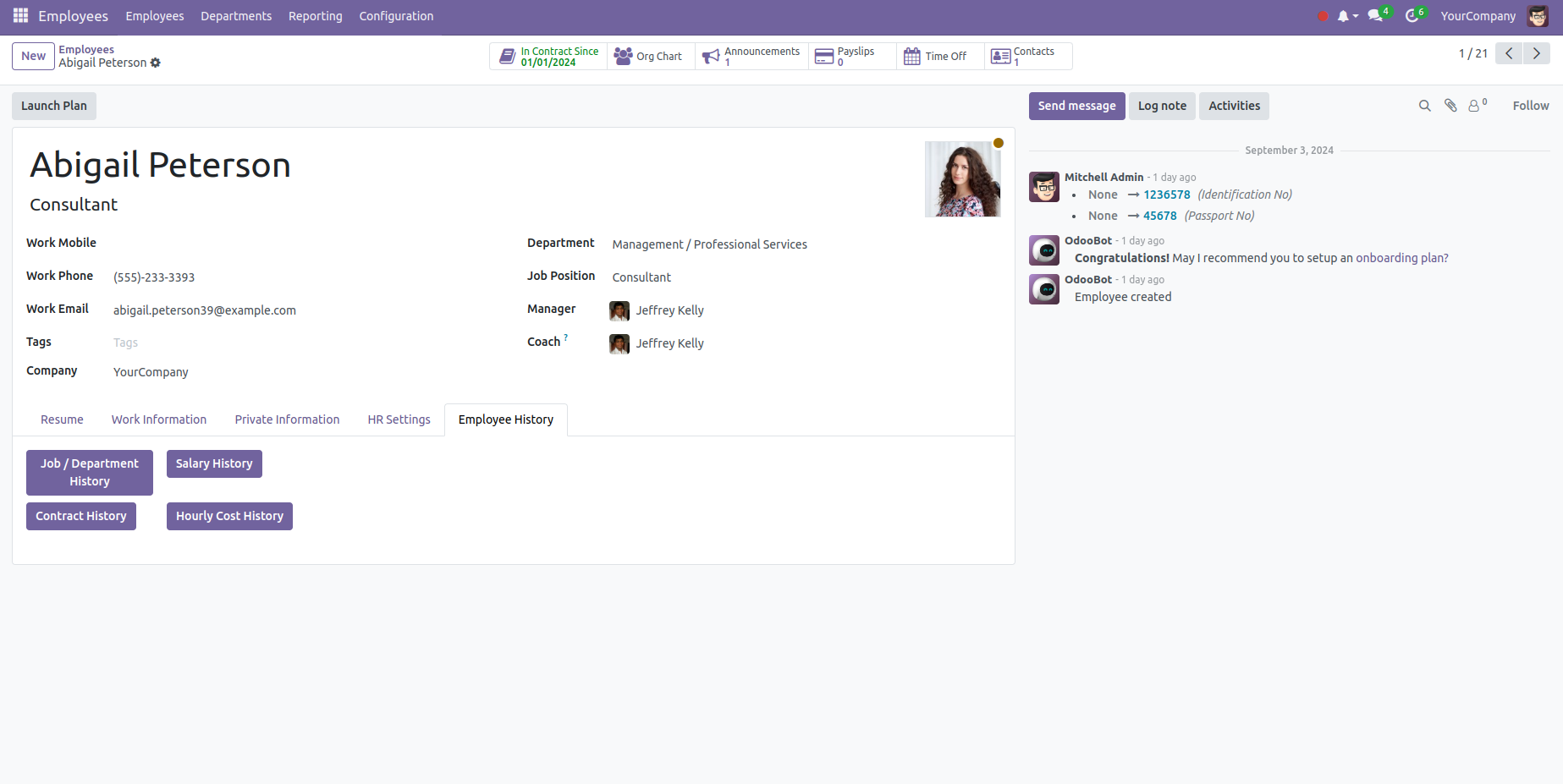
Task: Click the Salary History button
Action: pos(214,463)
